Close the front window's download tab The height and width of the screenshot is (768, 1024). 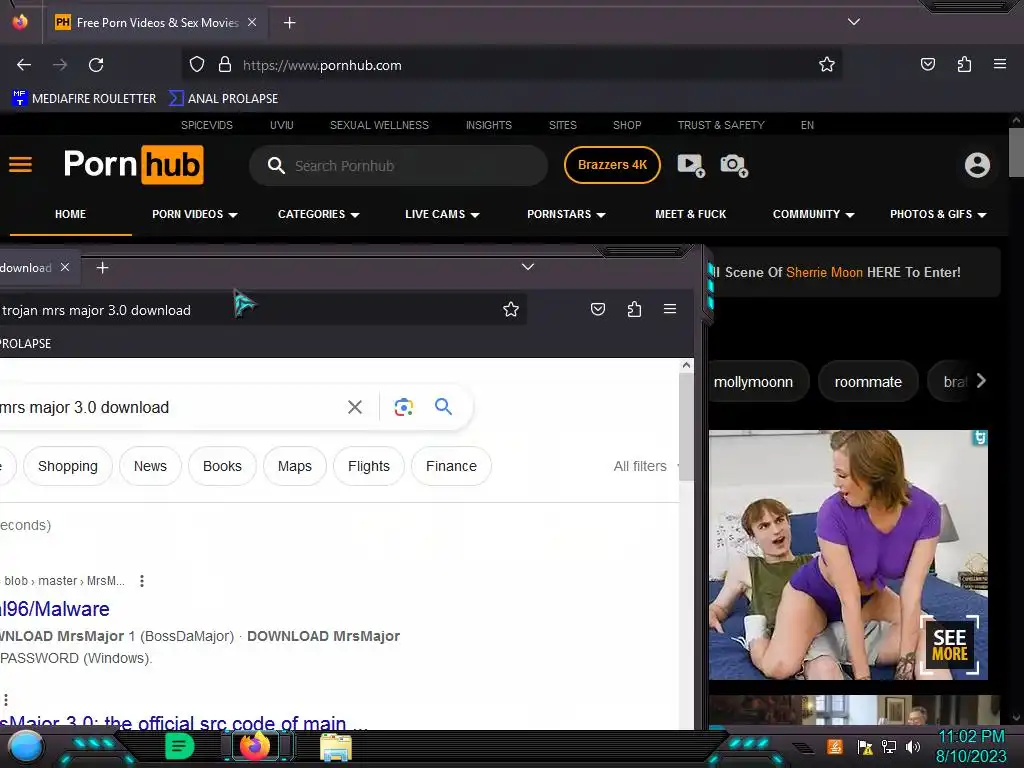click(65, 267)
